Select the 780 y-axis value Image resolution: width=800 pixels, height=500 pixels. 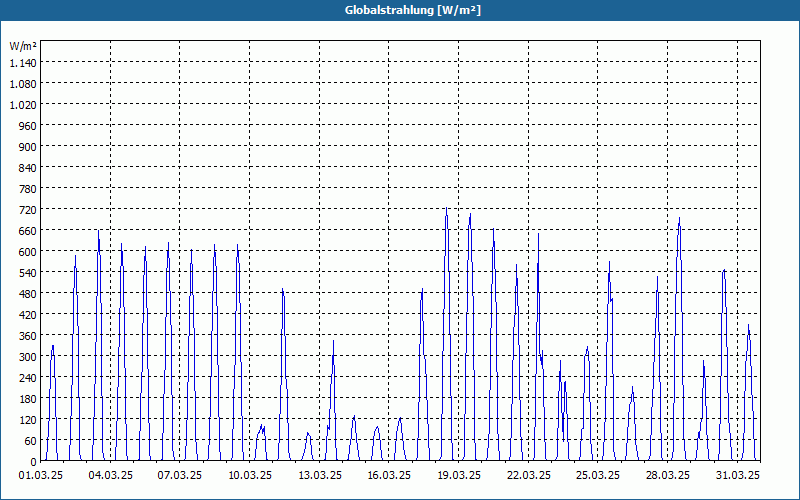click(x=28, y=189)
